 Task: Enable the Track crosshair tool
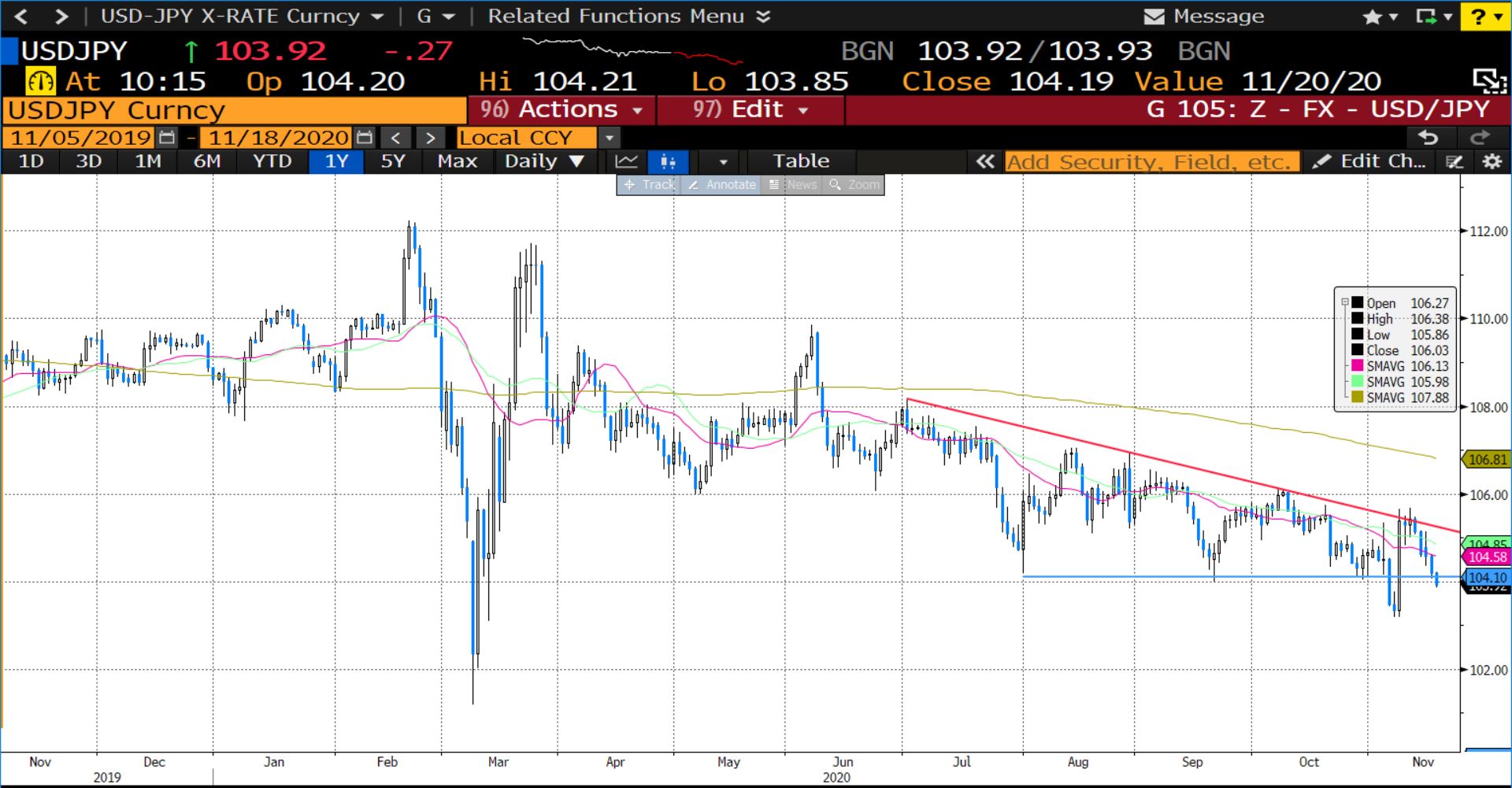click(649, 185)
